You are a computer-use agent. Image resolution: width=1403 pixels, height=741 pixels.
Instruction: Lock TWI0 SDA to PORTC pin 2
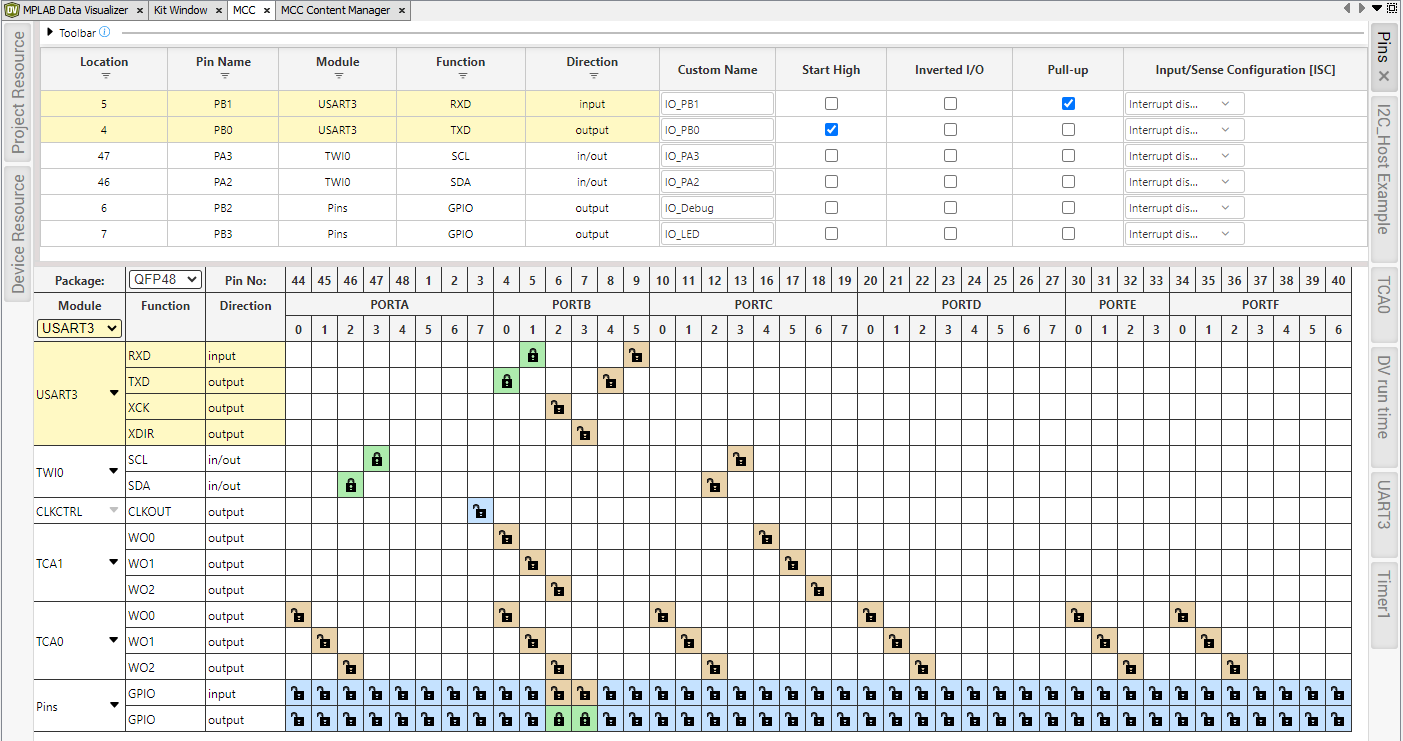click(714, 485)
